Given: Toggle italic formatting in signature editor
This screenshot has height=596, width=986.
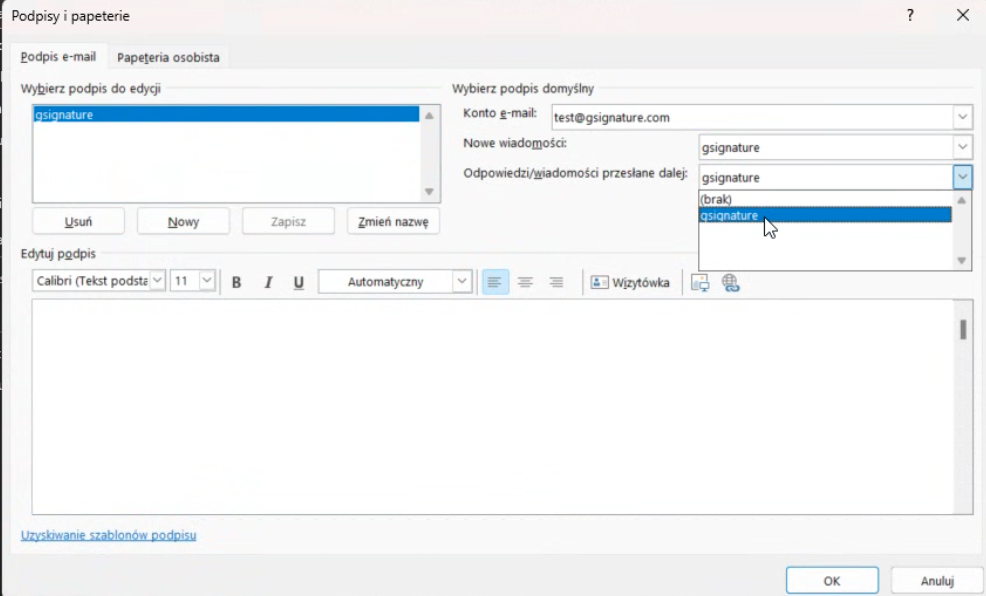Looking at the screenshot, I should click(x=268, y=282).
